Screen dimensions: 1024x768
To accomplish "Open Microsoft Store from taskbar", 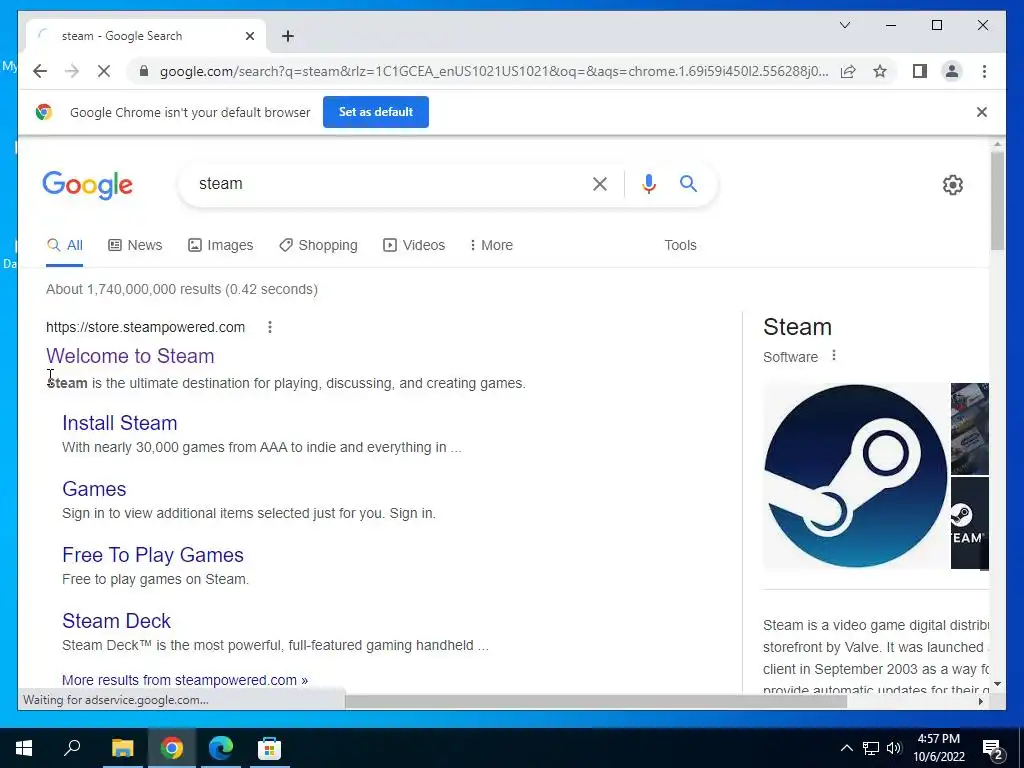I will click(269, 748).
